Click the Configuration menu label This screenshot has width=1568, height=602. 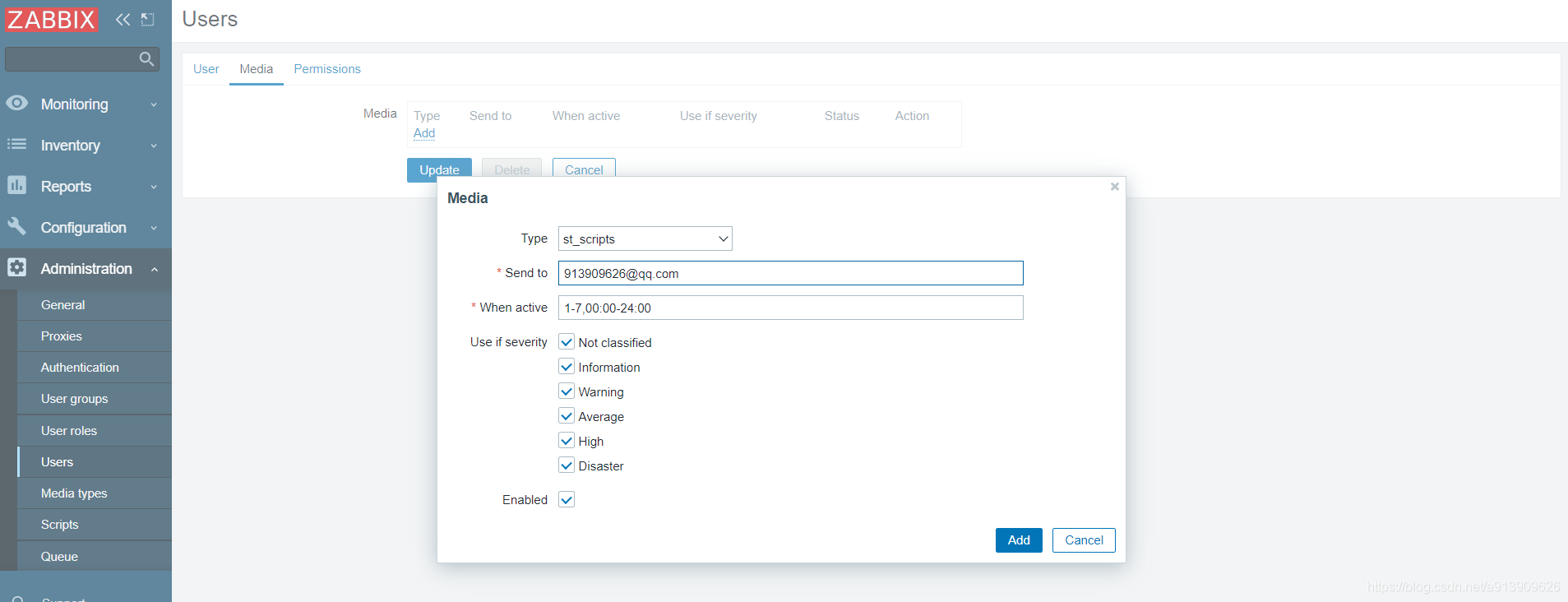[83, 228]
